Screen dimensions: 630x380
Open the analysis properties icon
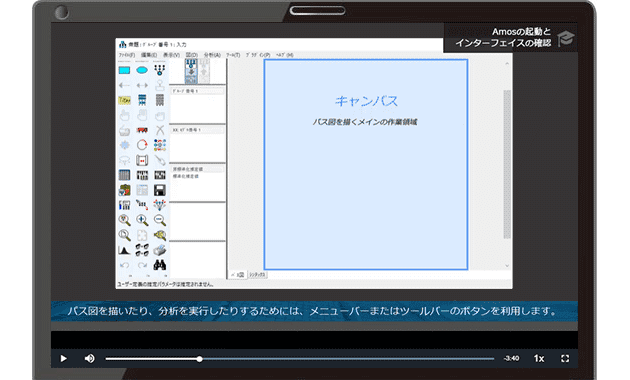pos(142,175)
